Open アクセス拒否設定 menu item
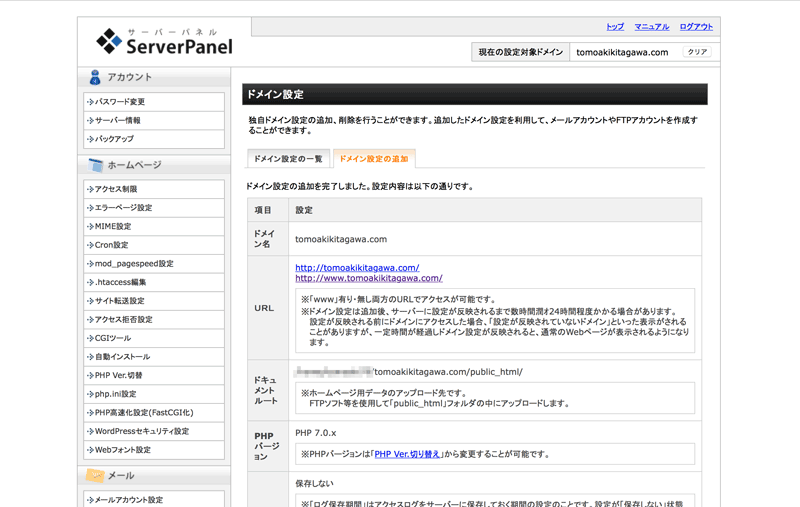 point(154,319)
